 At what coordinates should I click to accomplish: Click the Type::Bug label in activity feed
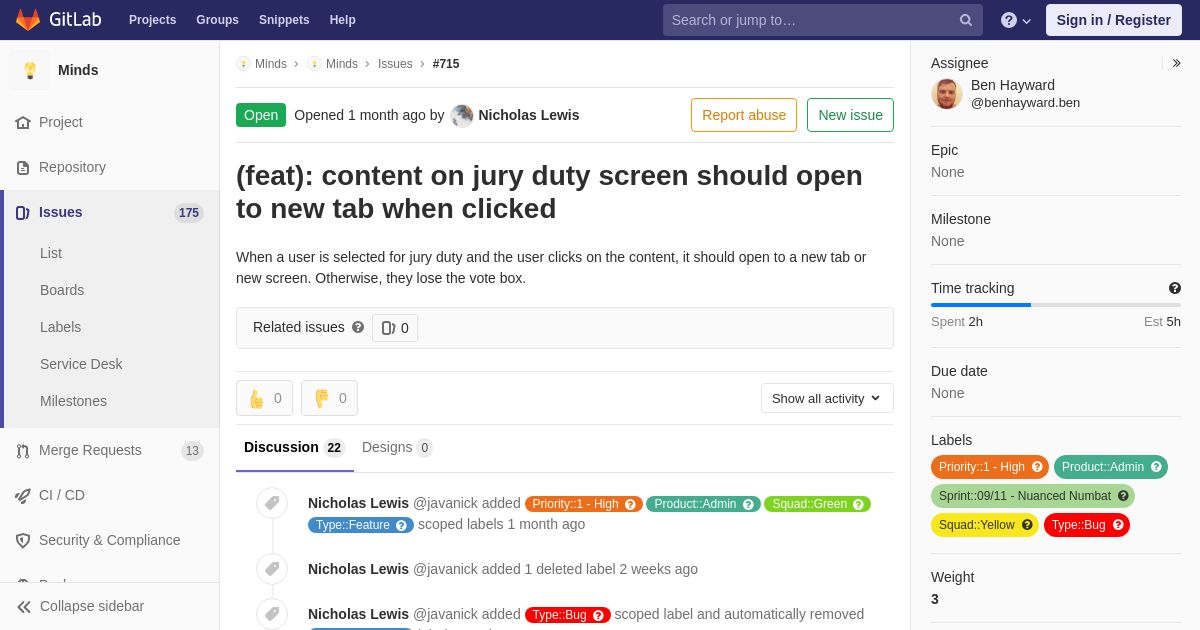pyautogui.click(x=568, y=615)
